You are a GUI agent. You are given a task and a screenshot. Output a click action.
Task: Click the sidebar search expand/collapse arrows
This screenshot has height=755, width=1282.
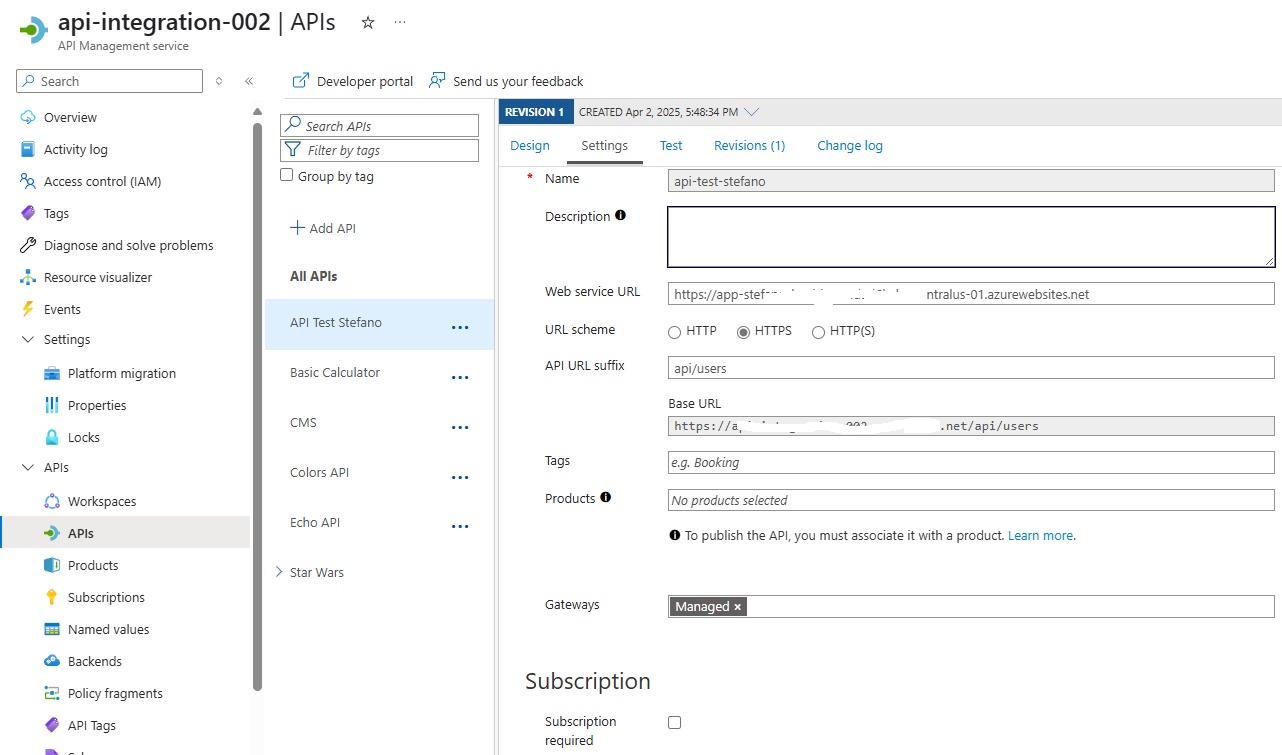[219, 81]
